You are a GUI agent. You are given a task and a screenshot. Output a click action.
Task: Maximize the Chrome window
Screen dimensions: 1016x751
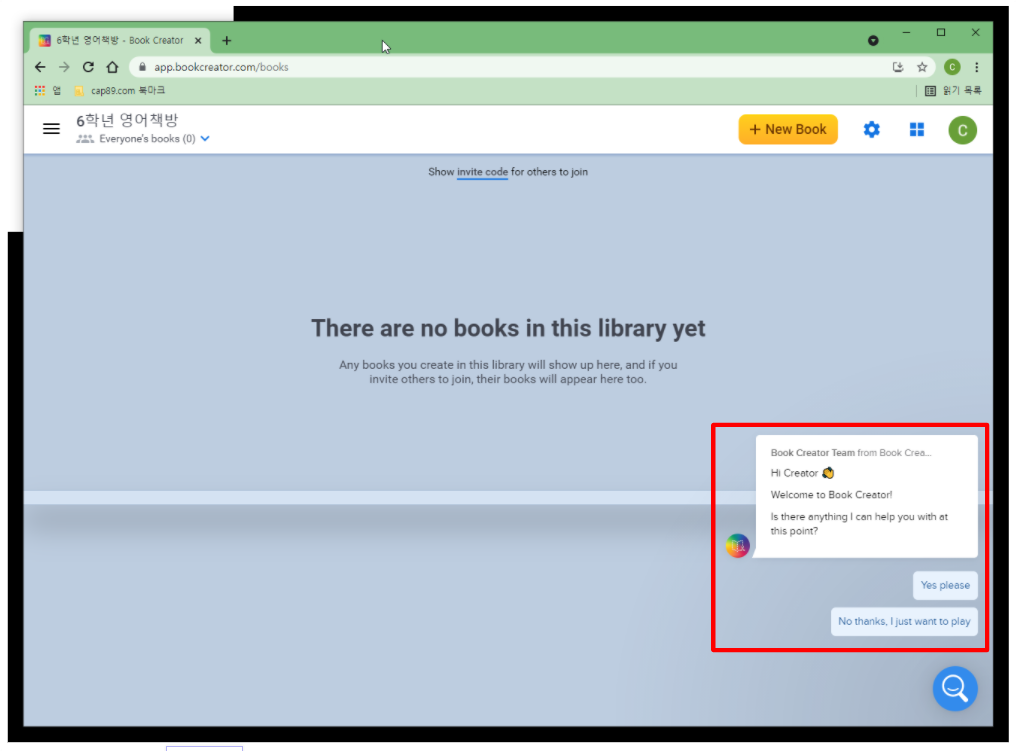point(941,32)
